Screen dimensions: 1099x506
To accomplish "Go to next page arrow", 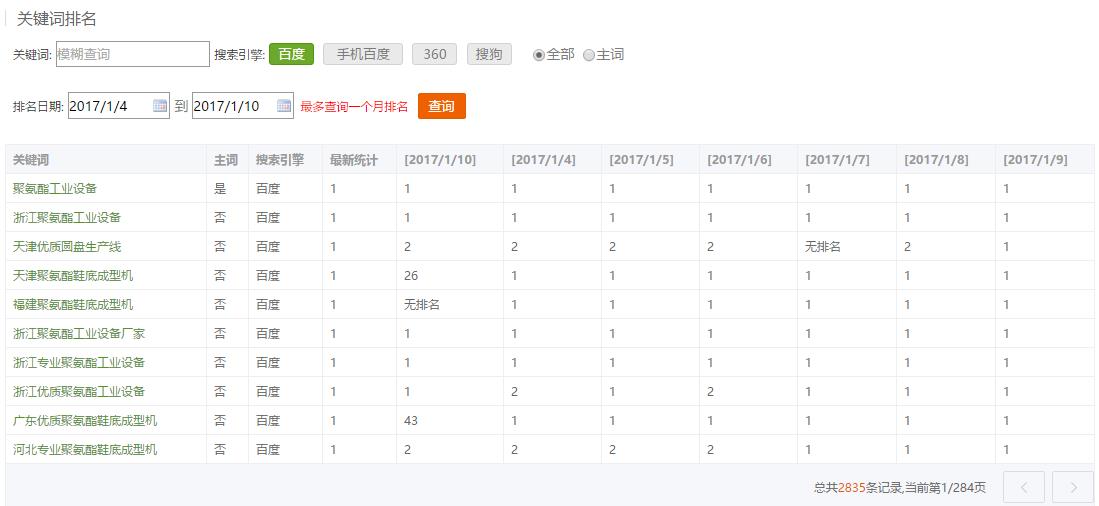I will tap(1075, 487).
